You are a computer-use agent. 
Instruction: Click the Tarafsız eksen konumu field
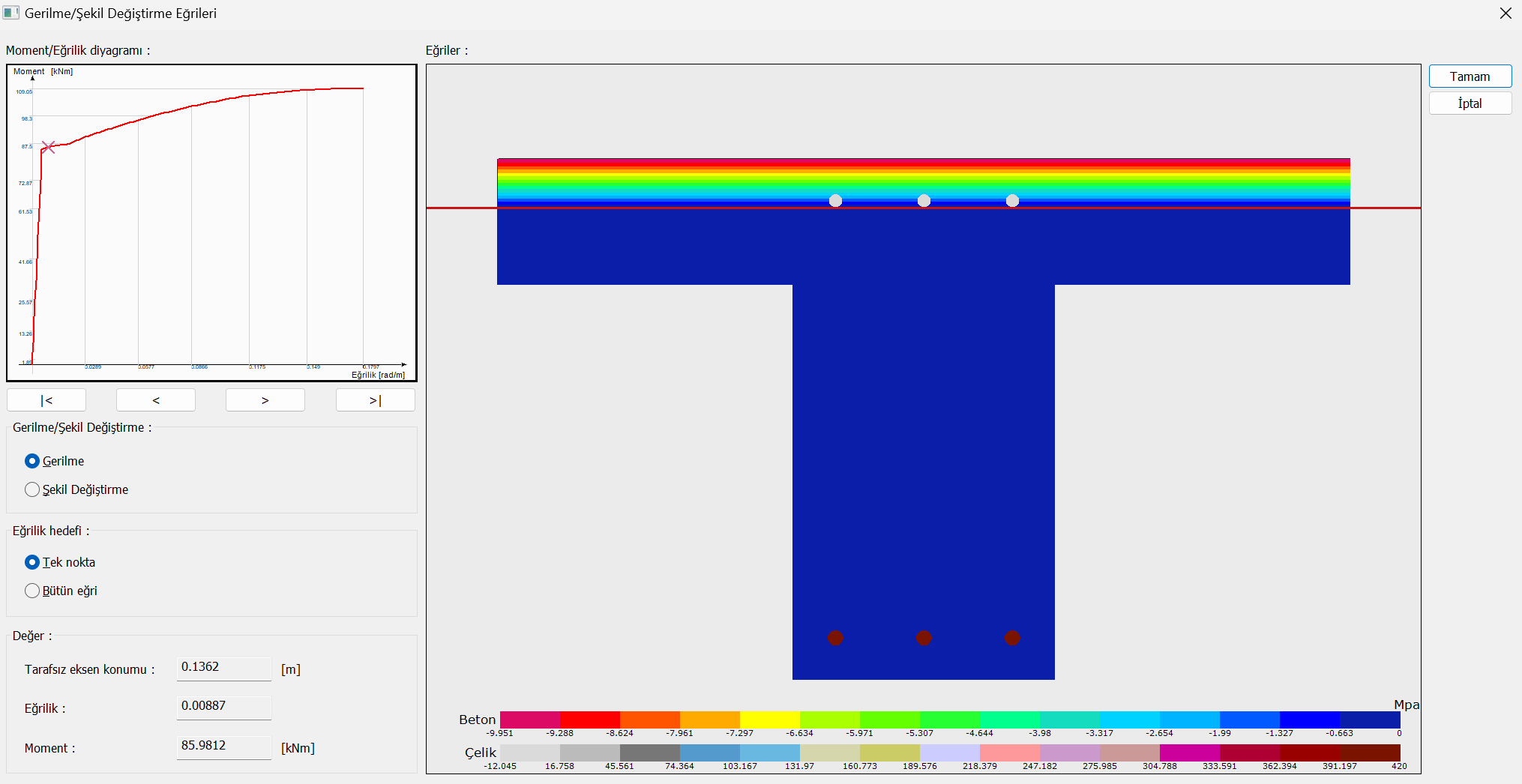click(223, 668)
